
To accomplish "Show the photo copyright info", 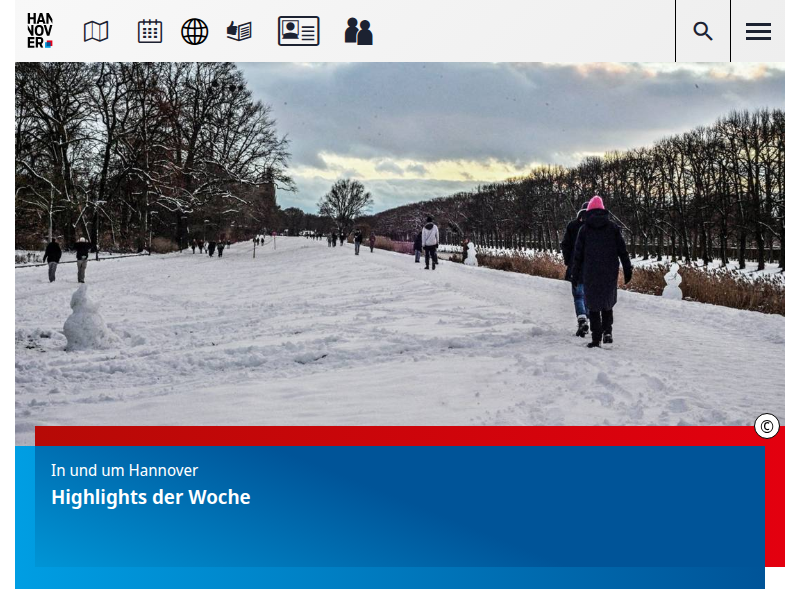I will point(767,426).
